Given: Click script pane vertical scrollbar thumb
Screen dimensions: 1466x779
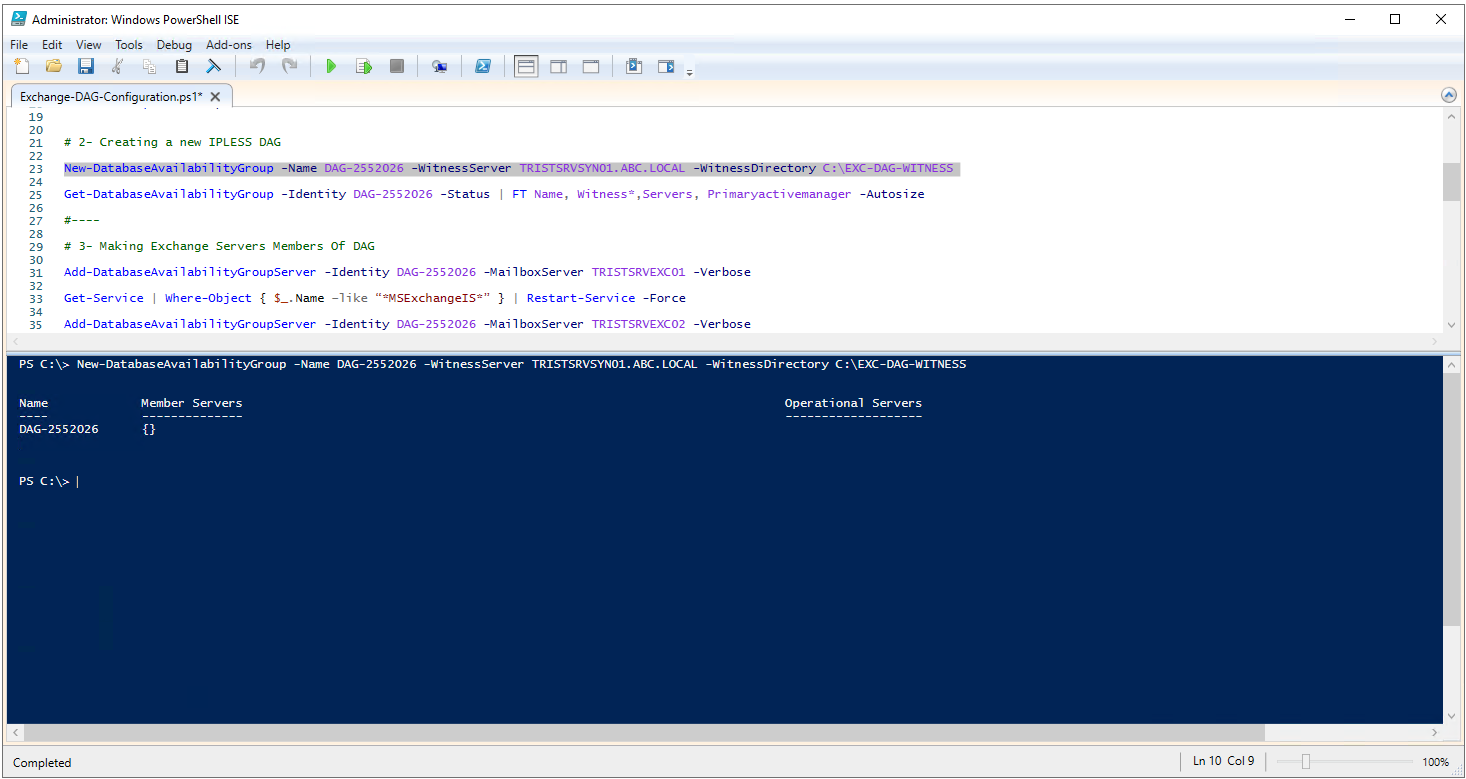Looking at the screenshot, I should click(x=1451, y=182).
